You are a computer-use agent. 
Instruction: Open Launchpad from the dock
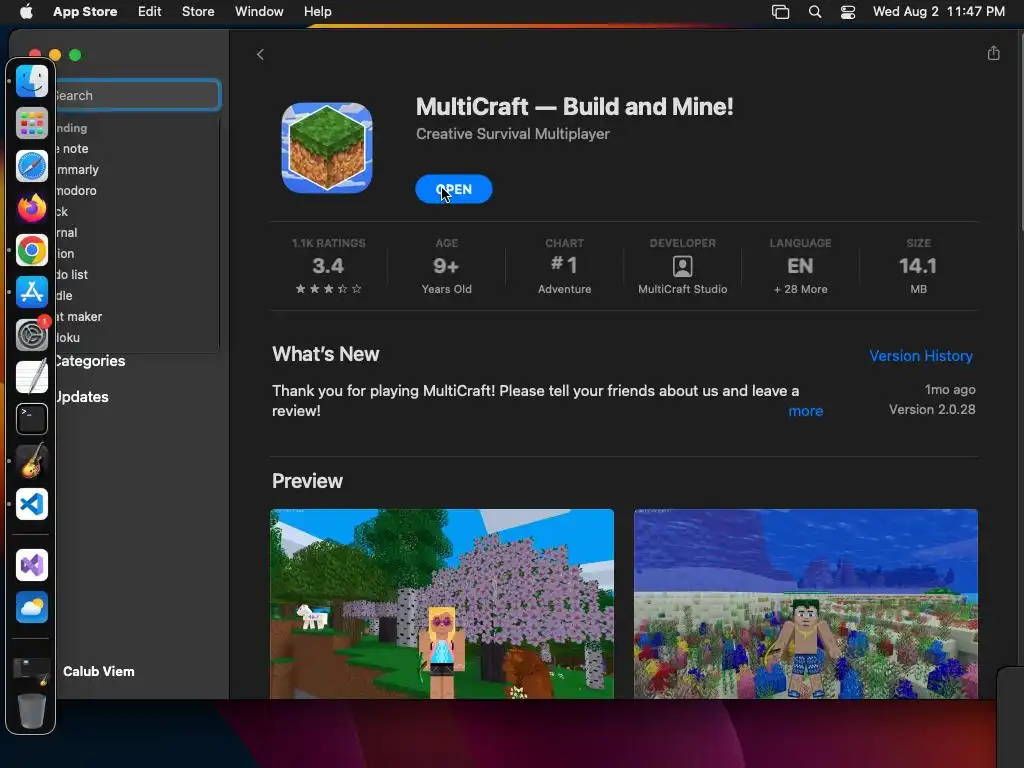(x=31, y=123)
